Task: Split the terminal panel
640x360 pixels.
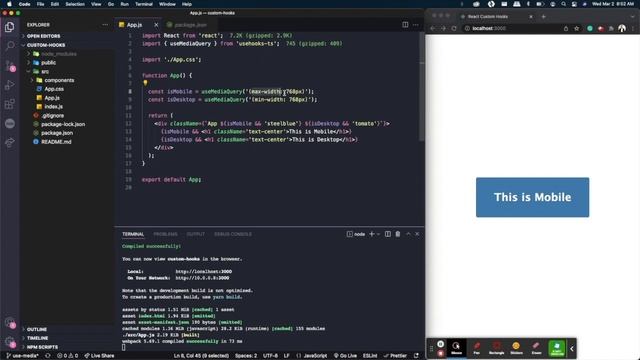Action: pyautogui.click(x=387, y=234)
